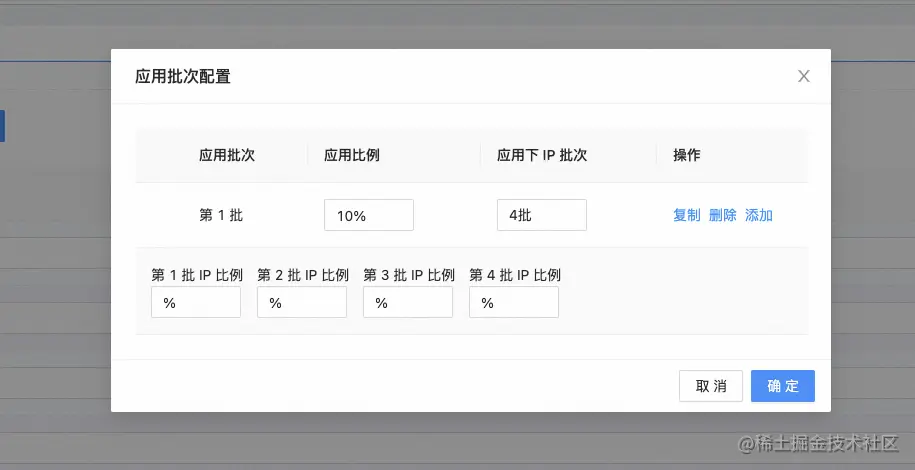Confirm with the 确定 button
This screenshot has height=470, width=915.
tap(783, 386)
